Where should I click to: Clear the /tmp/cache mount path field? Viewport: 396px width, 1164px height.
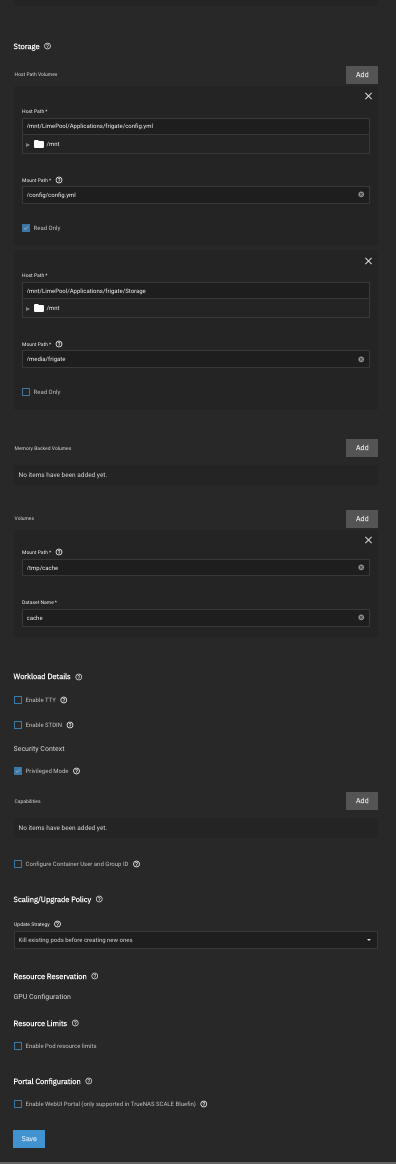361,567
